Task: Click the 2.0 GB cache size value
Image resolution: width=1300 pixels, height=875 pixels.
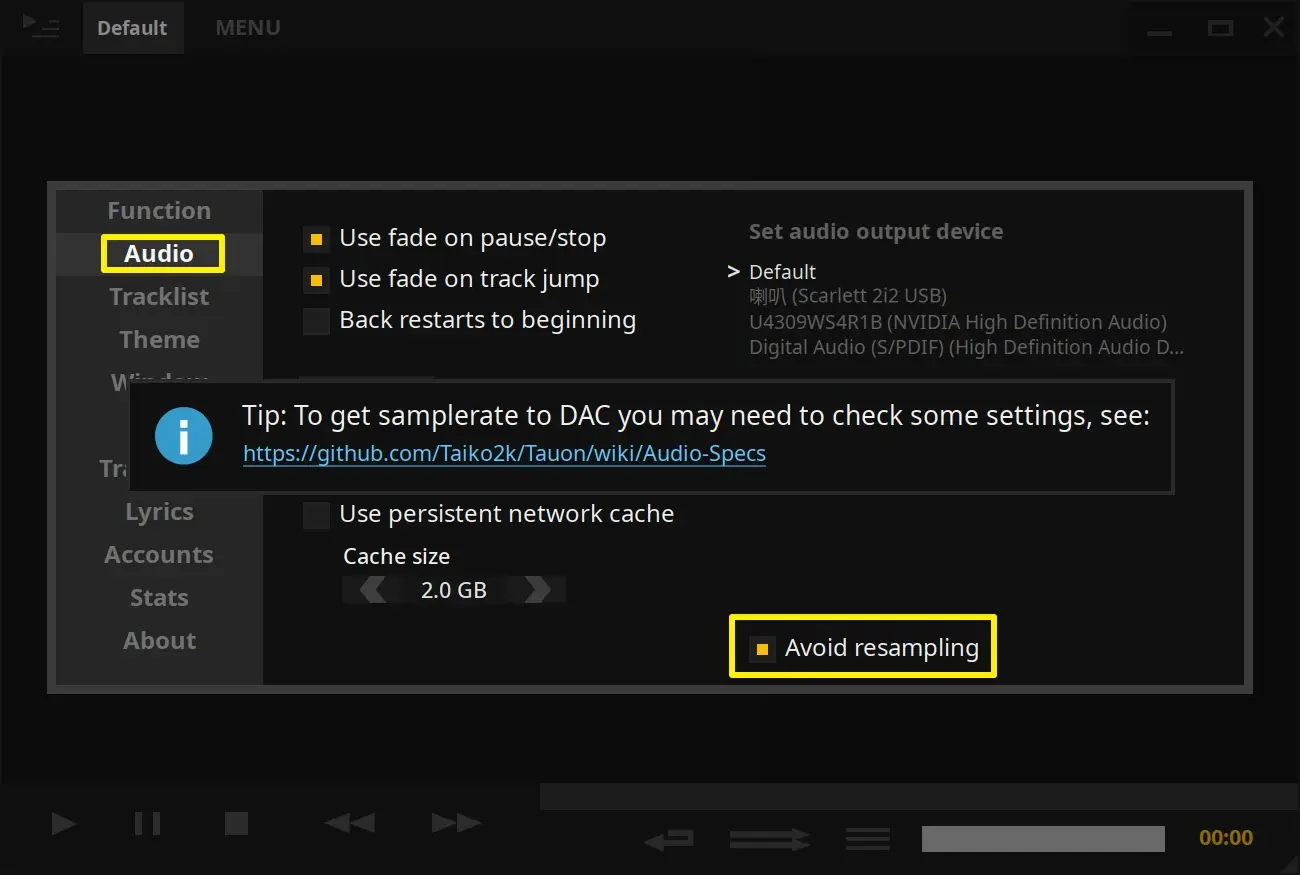Action: 454,590
